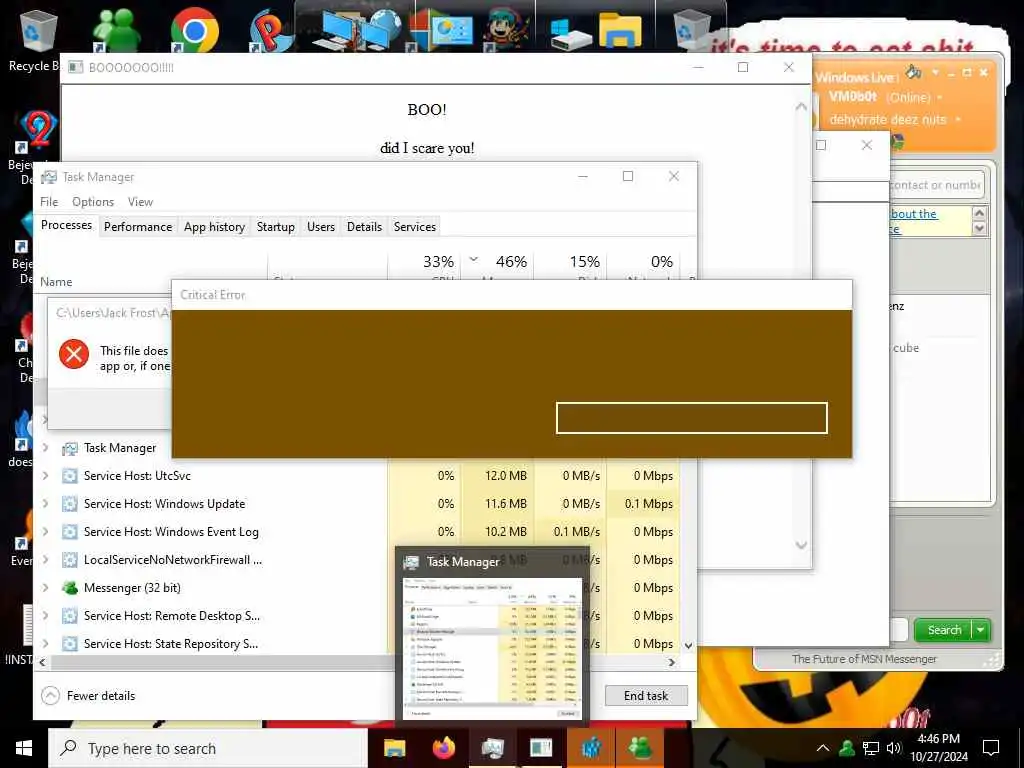Switch to the Users tab

click(321, 227)
